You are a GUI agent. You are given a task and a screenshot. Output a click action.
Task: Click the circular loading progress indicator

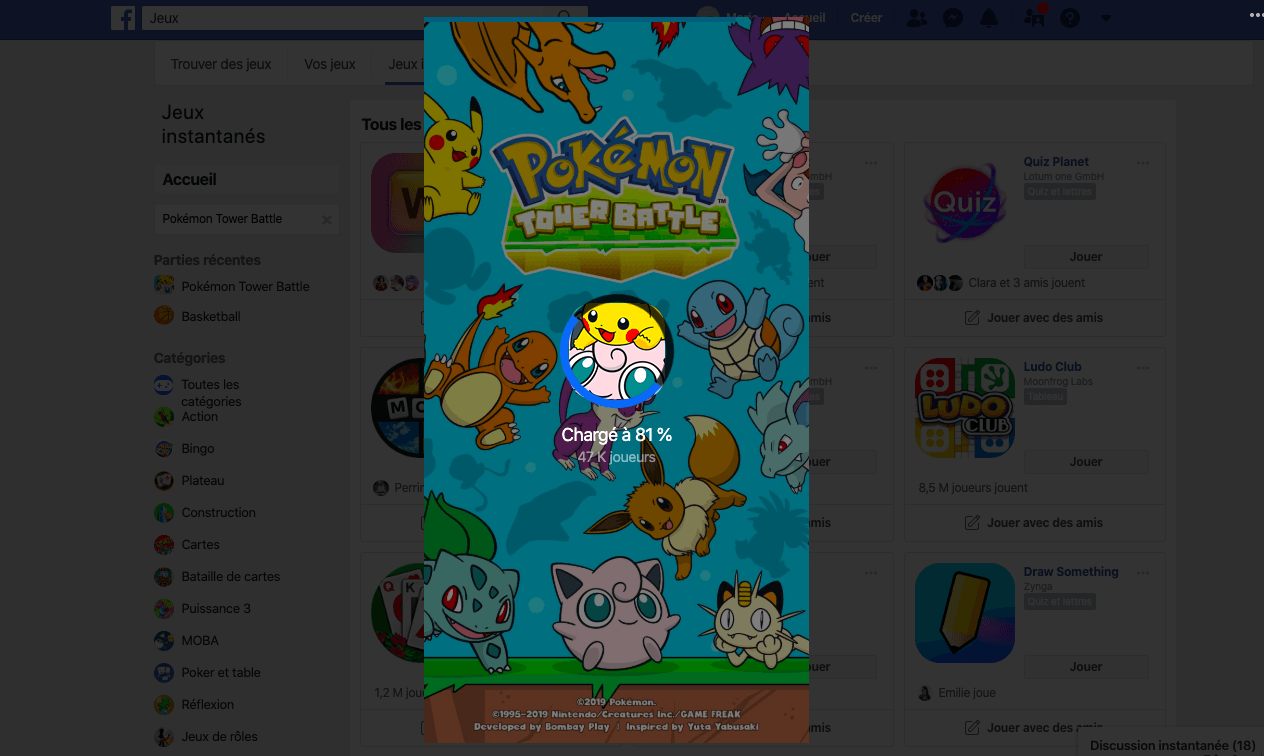click(x=617, y=351)
